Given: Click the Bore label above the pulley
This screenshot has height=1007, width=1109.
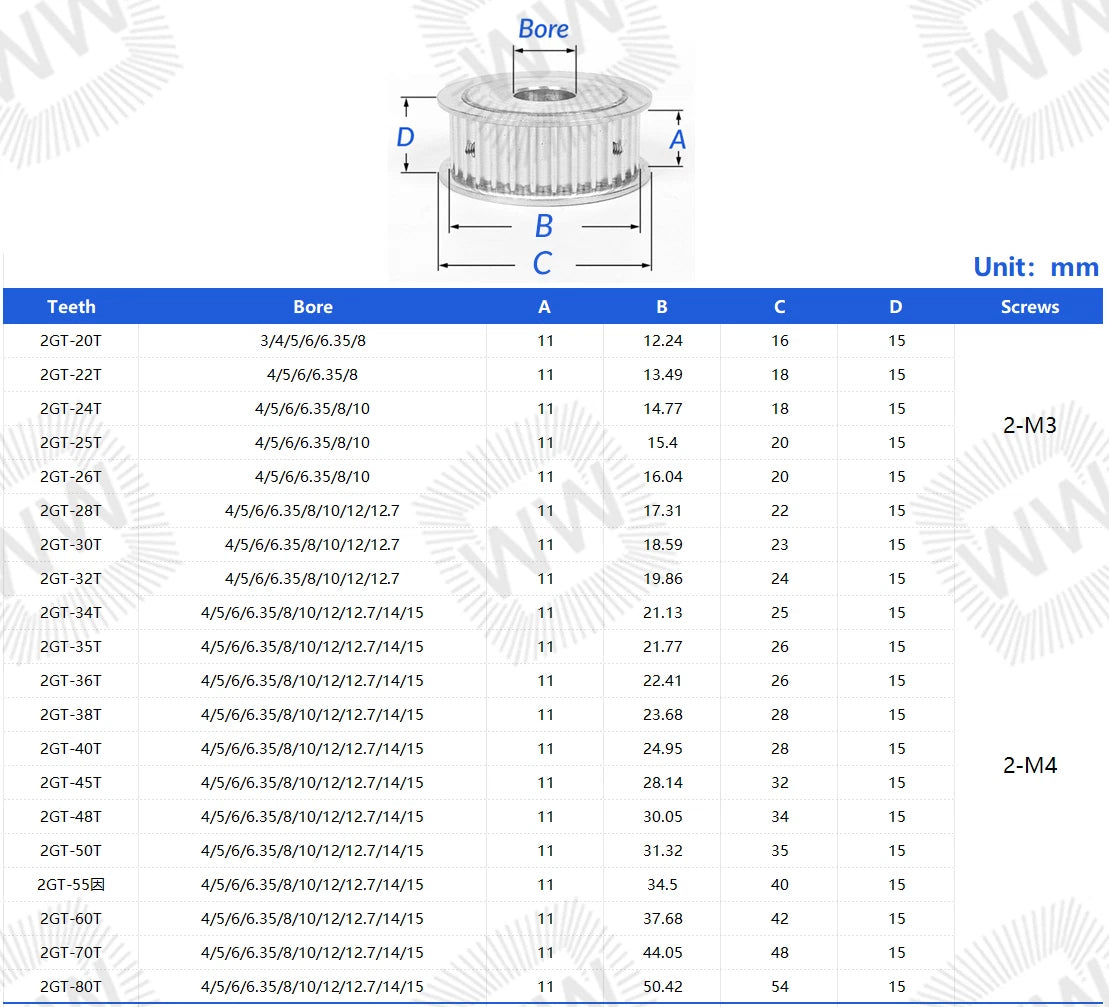Looking at the screenshot, I should click(543, 29).
